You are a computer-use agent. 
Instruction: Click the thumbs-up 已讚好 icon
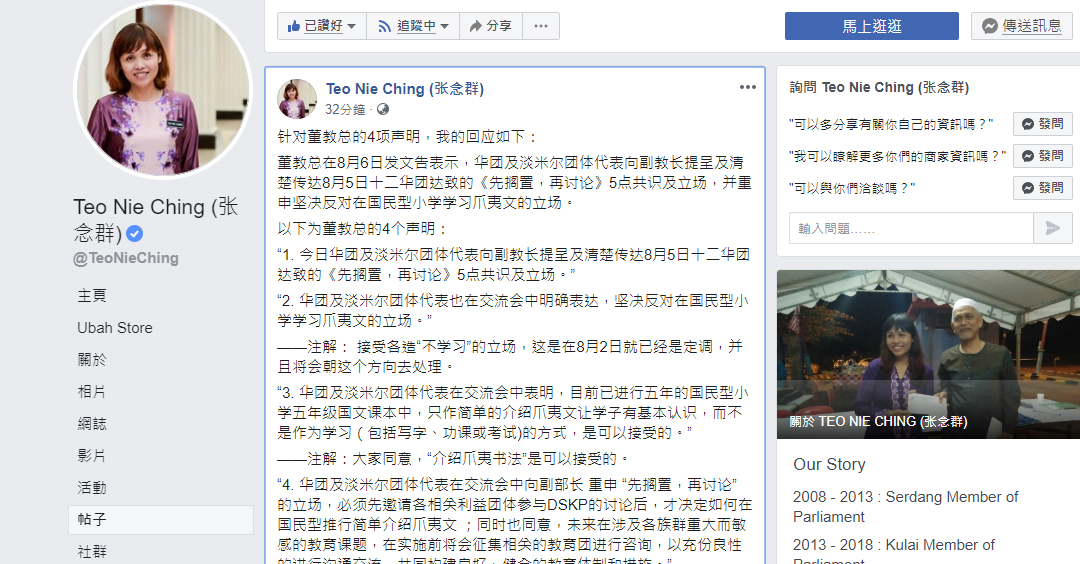click(x=294, y=26)
